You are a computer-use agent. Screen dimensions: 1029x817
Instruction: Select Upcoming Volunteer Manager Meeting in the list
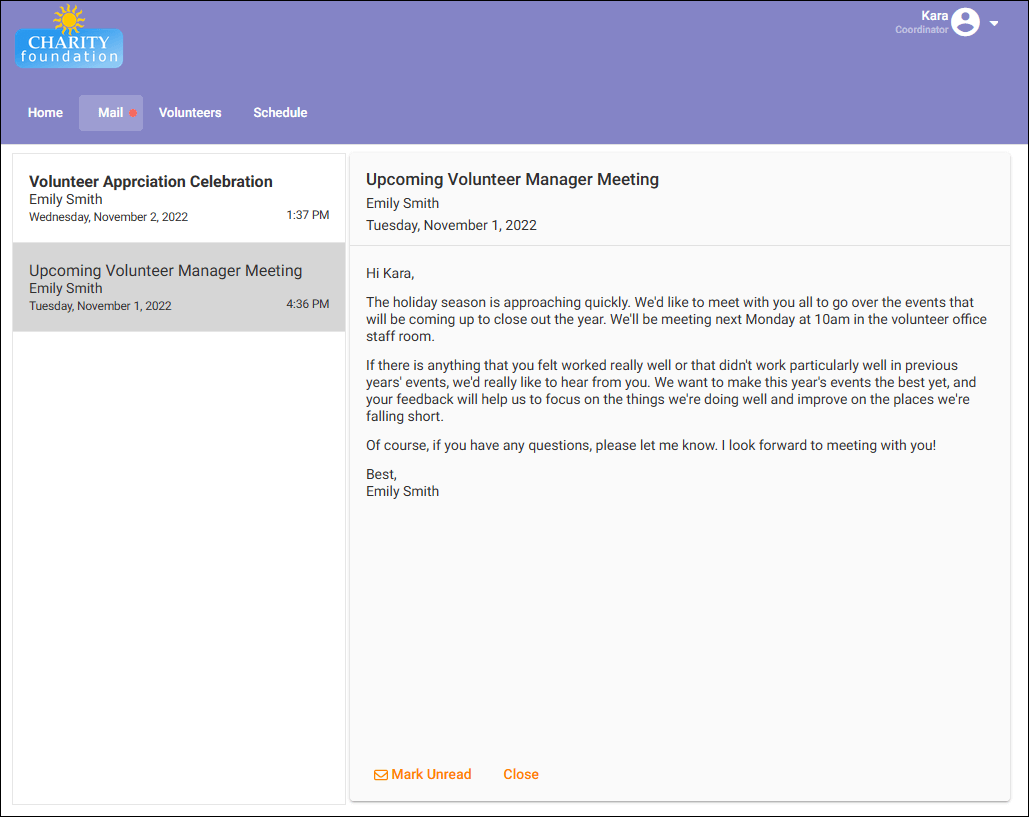pos(166,271)
